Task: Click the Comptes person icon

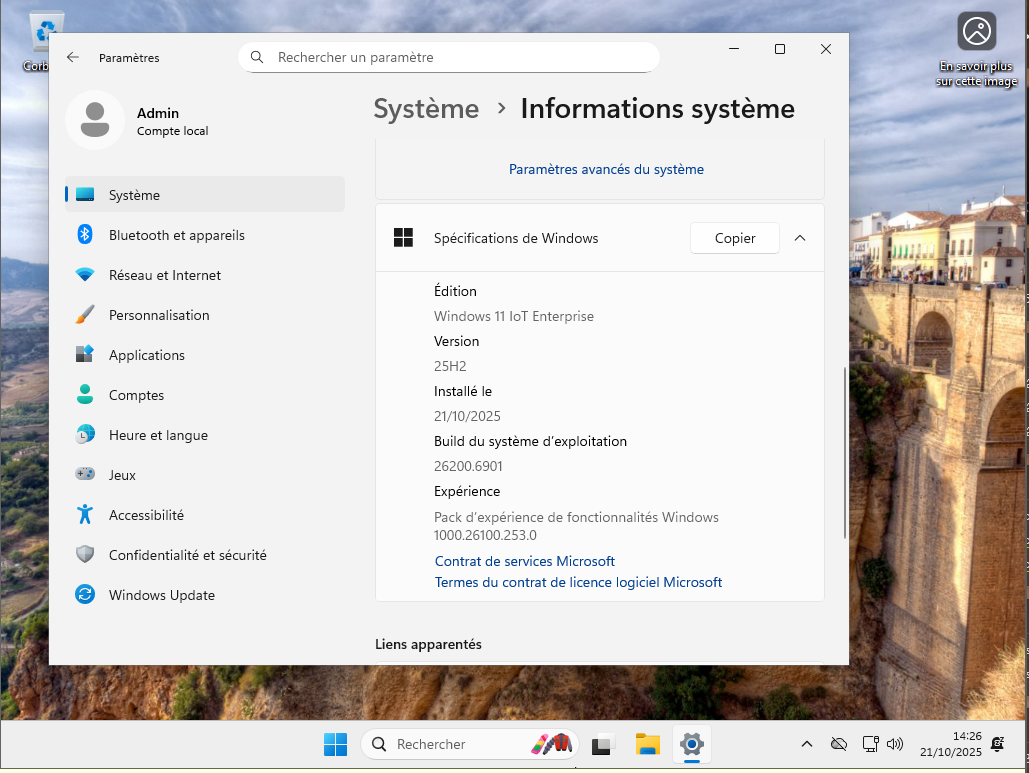Action: (85, 395)
